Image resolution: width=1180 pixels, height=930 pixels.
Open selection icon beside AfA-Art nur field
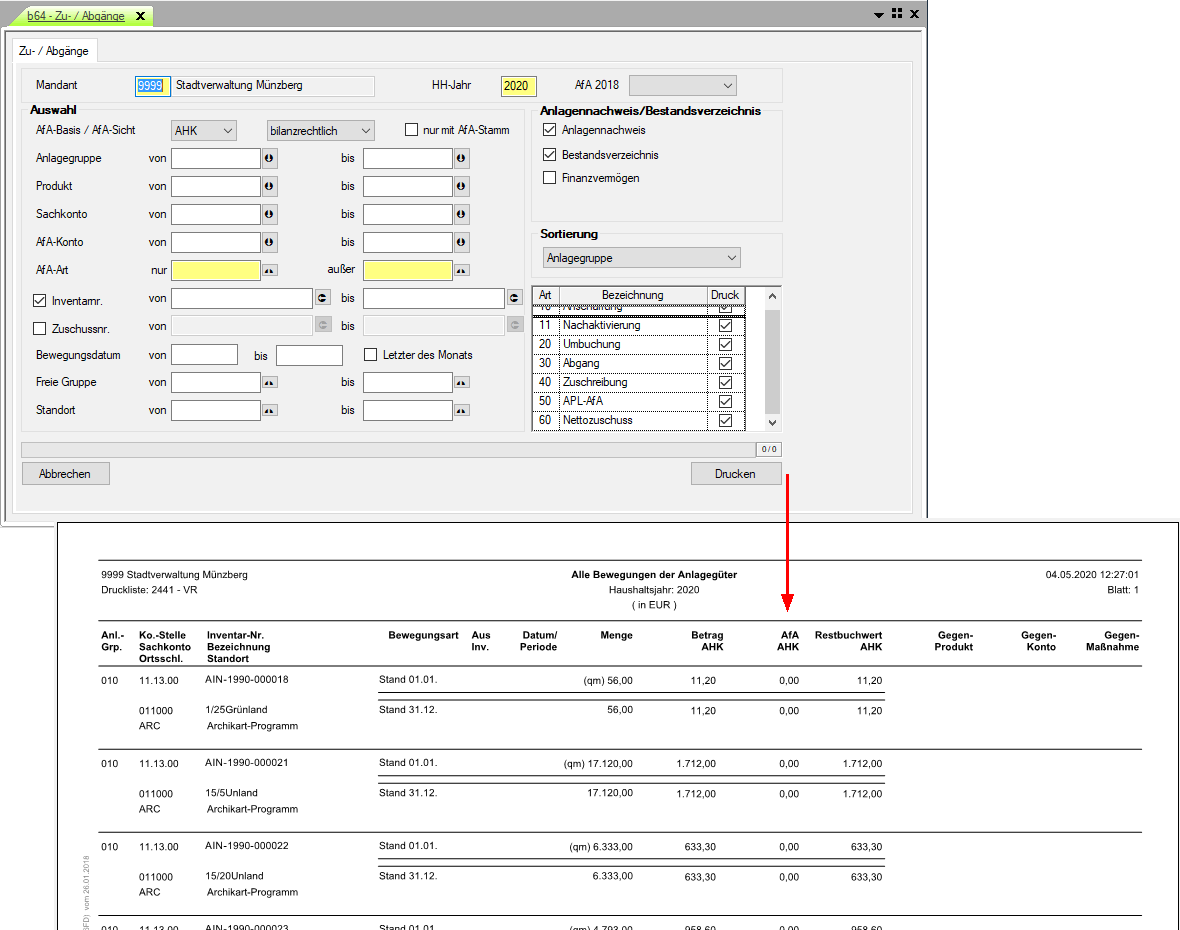(x=269, y=270)
